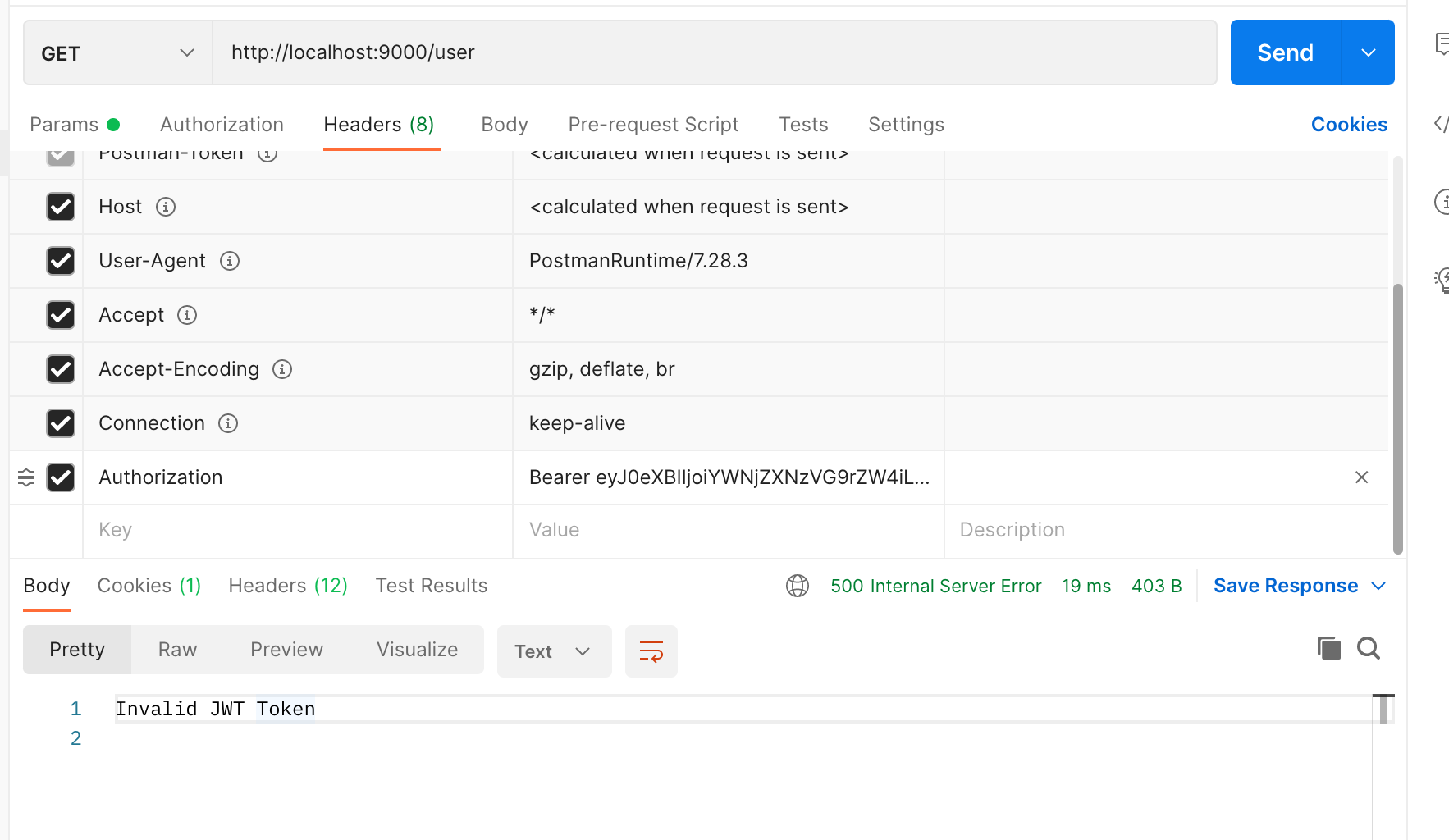1449x840 pixels.
Task: Uncheck the Accept-Encoding header checkbox
Action: tap(61, 369)
